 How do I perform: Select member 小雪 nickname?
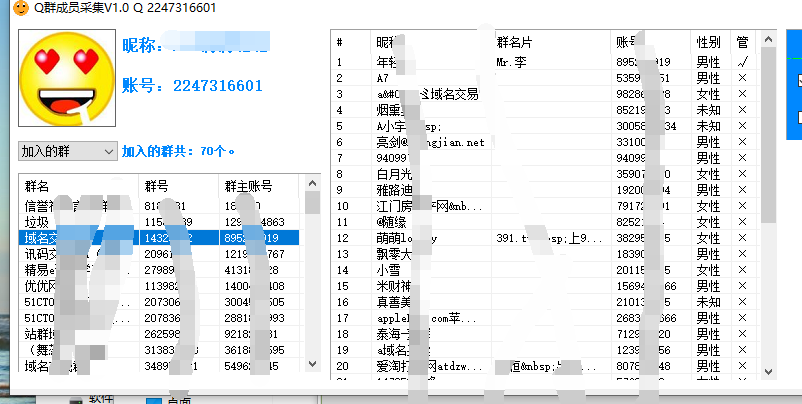click(x=388, y=270)
